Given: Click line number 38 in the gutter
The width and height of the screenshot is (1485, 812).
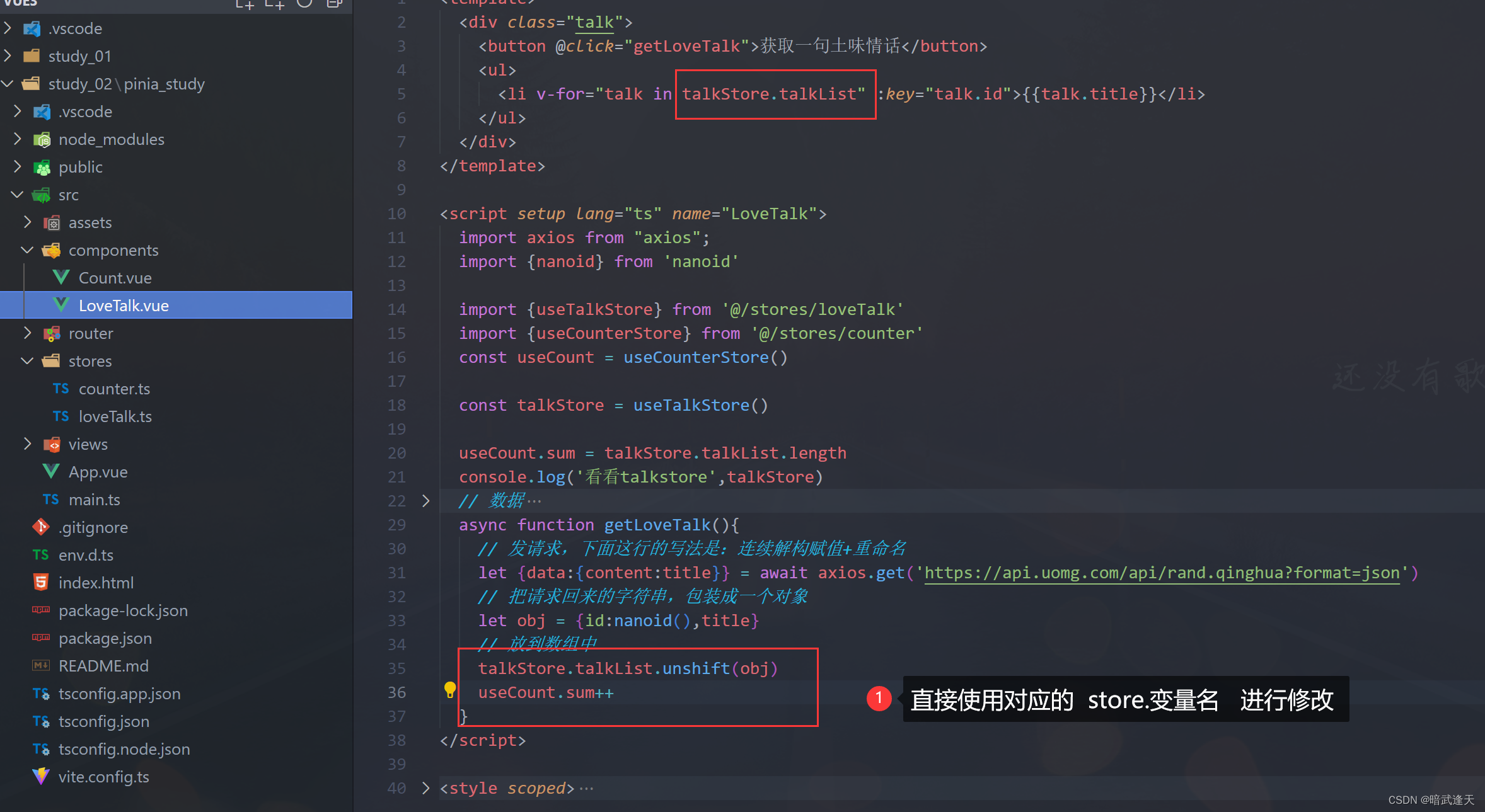Looking at the screenshot, I should pos(396,740).
